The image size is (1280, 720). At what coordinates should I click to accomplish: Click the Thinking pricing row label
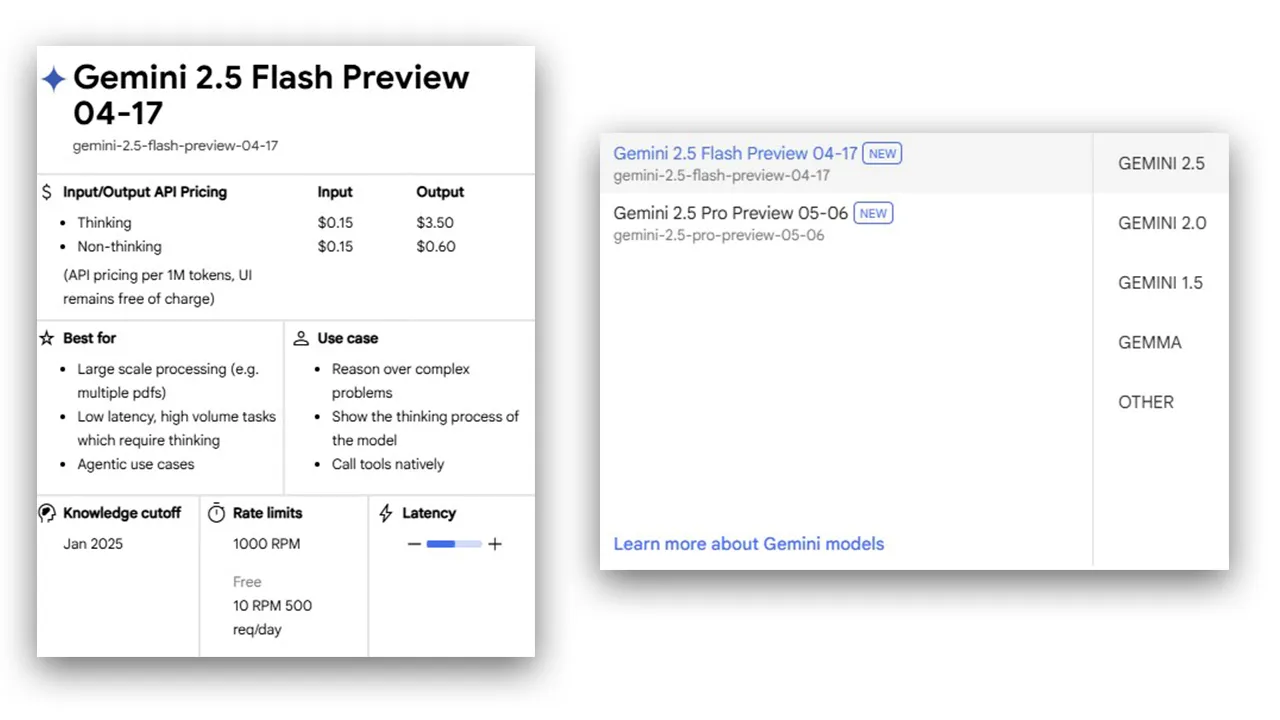pos(104,223)
